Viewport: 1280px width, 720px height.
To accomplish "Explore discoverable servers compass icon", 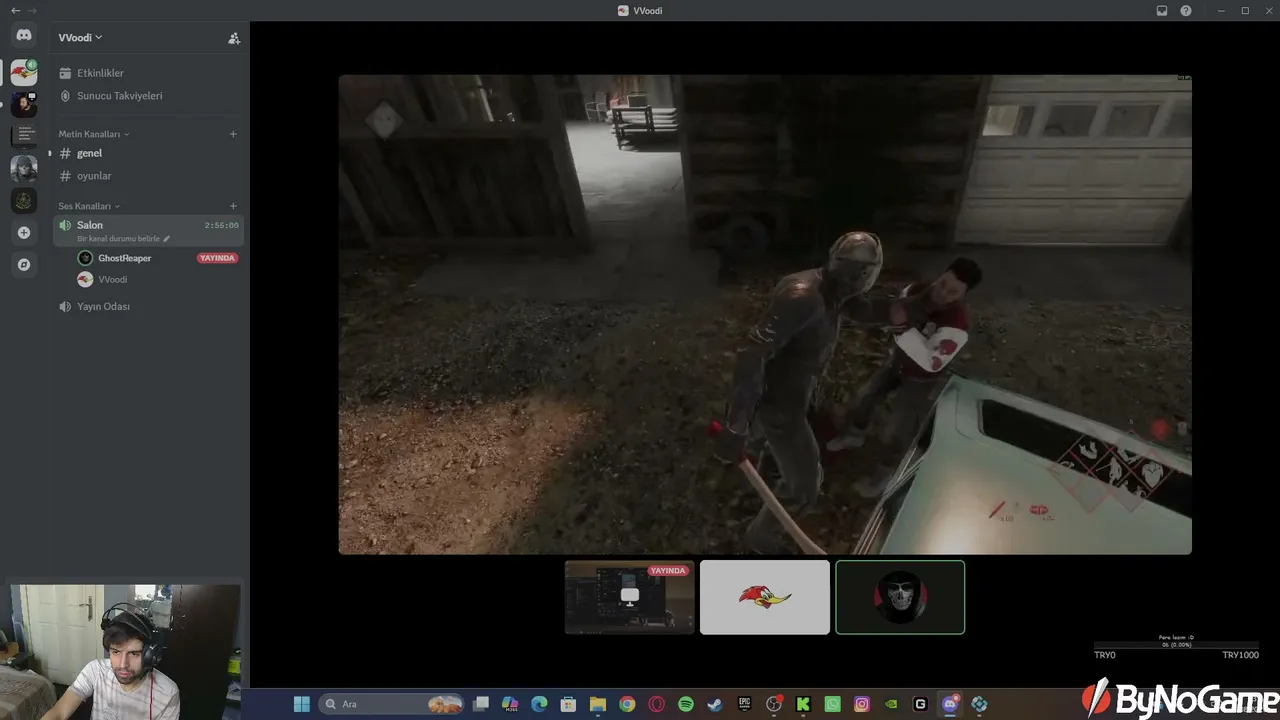I will coord(24,265).
